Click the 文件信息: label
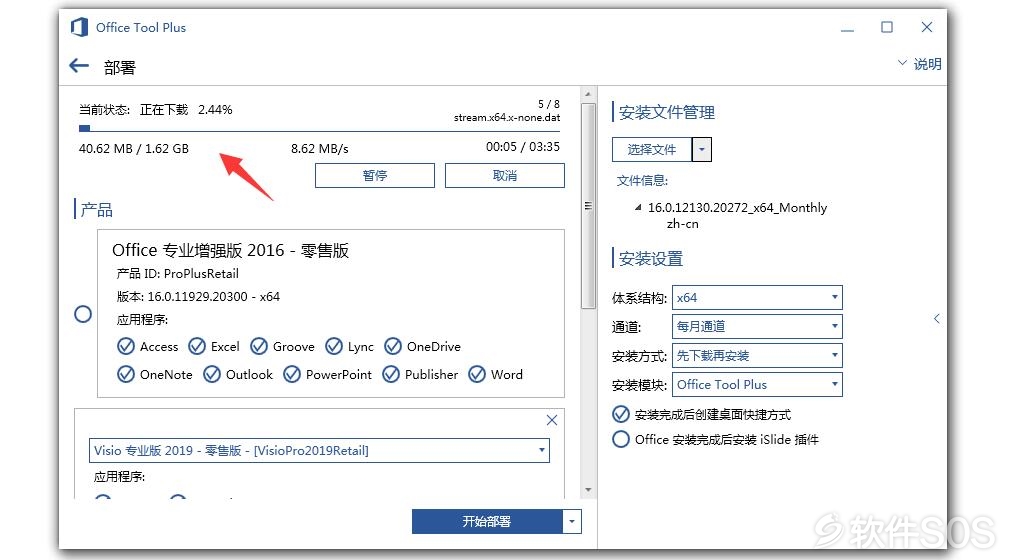This screenshot has width=1011, height=560. coord(642,180)
